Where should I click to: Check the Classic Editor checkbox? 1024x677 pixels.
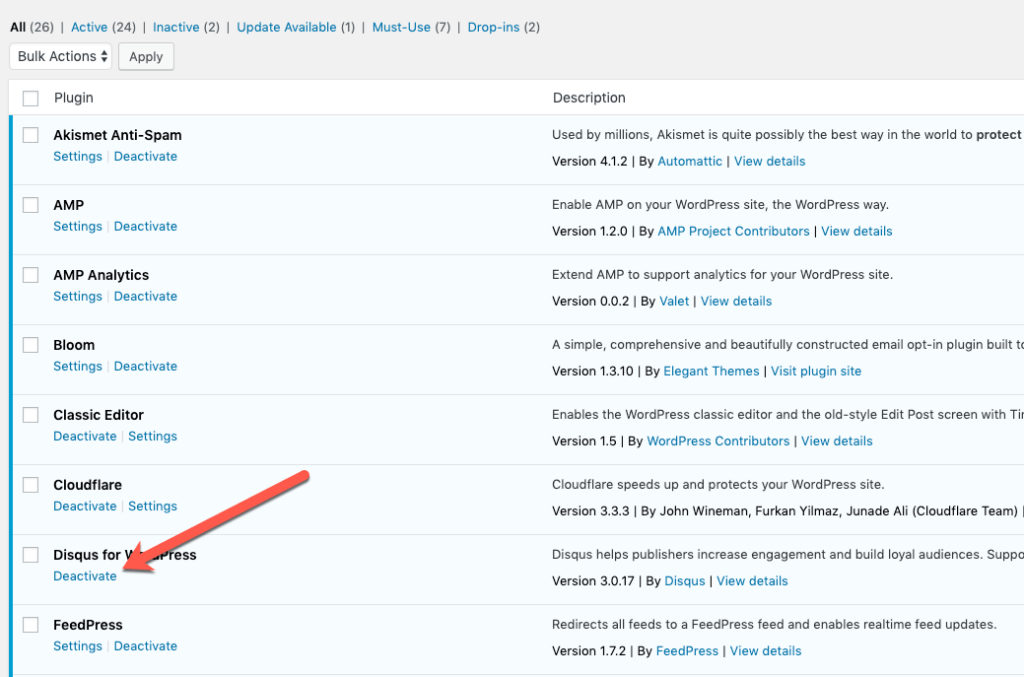31,415
